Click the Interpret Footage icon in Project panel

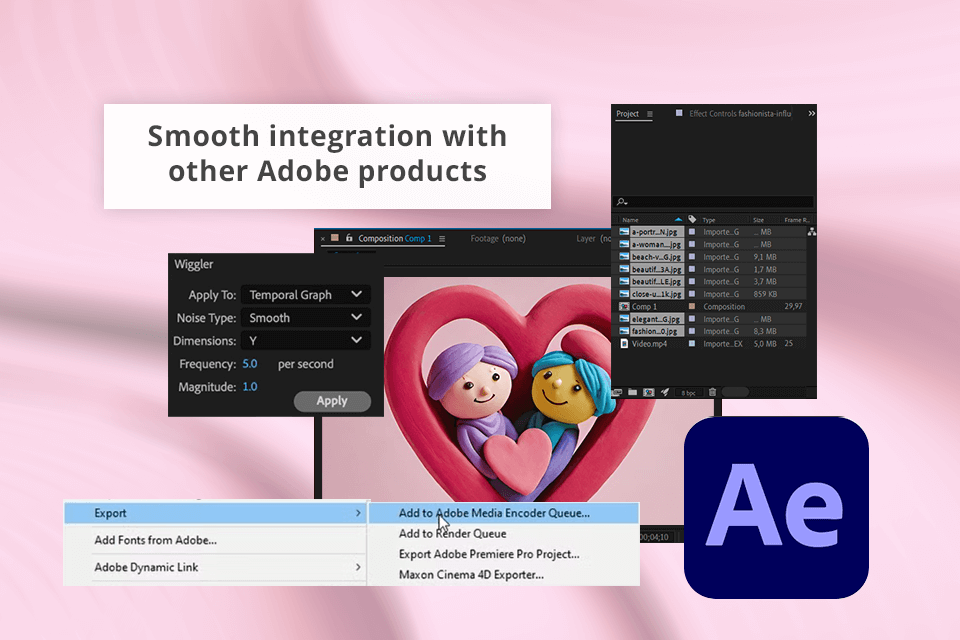click(x=618, y=393)
